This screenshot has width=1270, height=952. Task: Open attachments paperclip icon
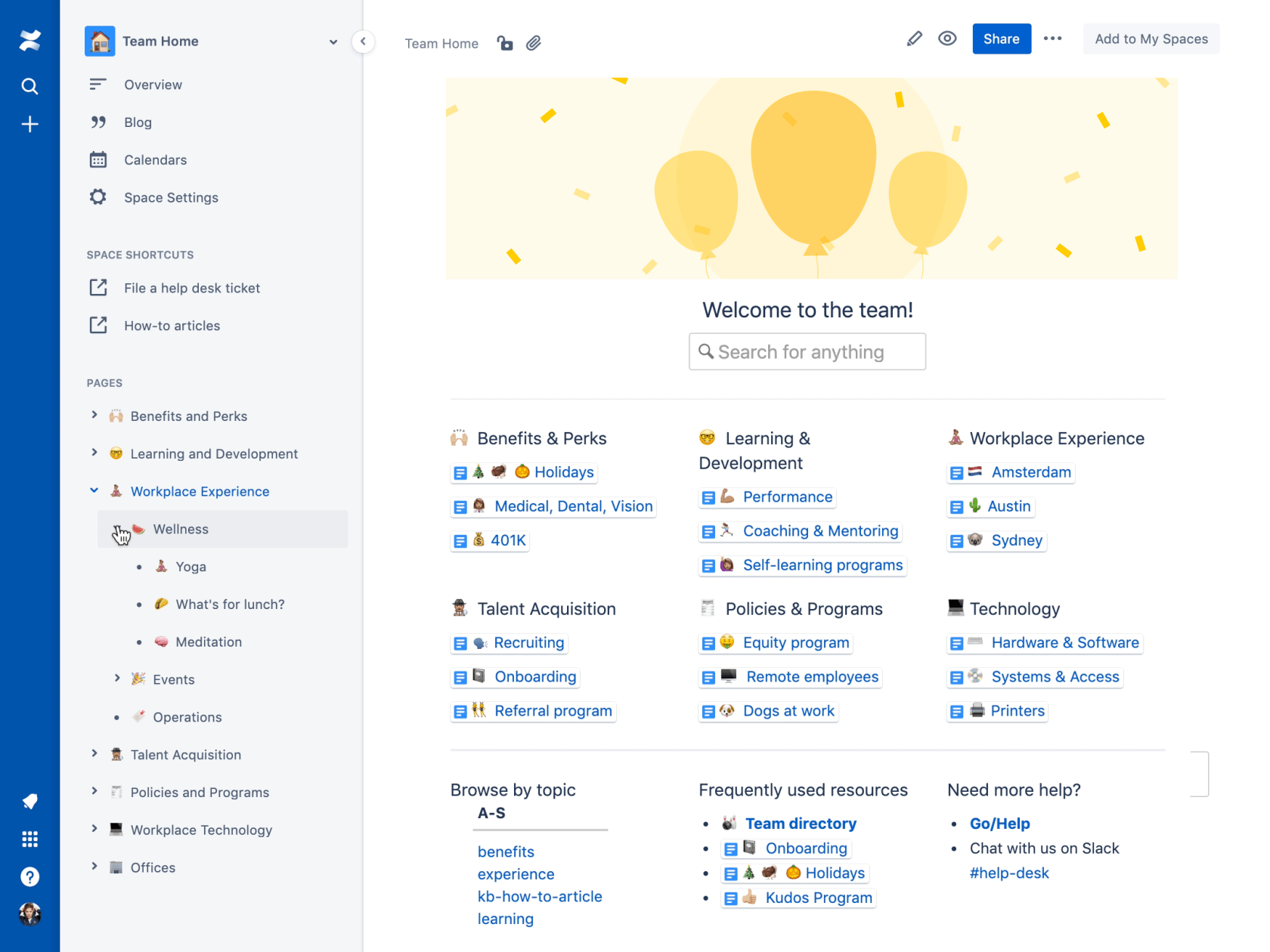(x=534, y=43)
